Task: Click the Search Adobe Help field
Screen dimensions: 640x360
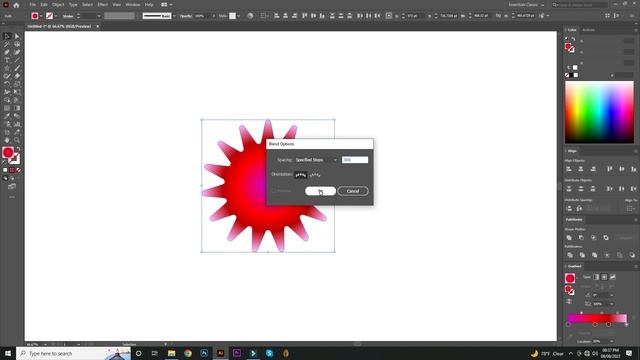Action: coord(580,5)
